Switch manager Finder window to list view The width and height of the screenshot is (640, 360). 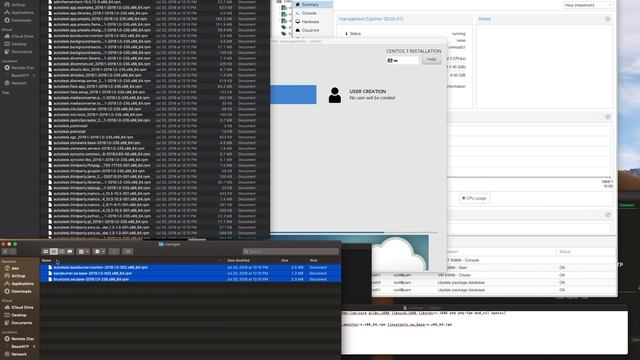[53, 252]
